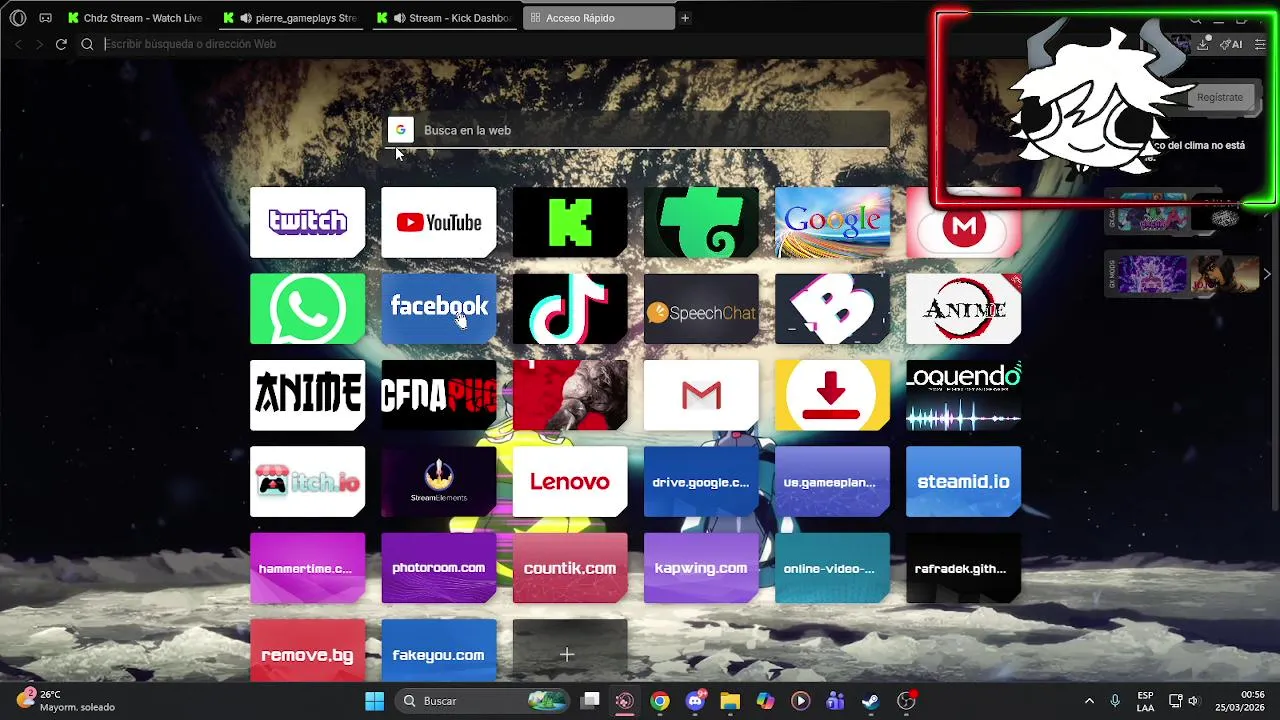Screen dimensions: 1280x720
Task: Open the Loquendo speed dial tile
Action: tap(963, 395)
